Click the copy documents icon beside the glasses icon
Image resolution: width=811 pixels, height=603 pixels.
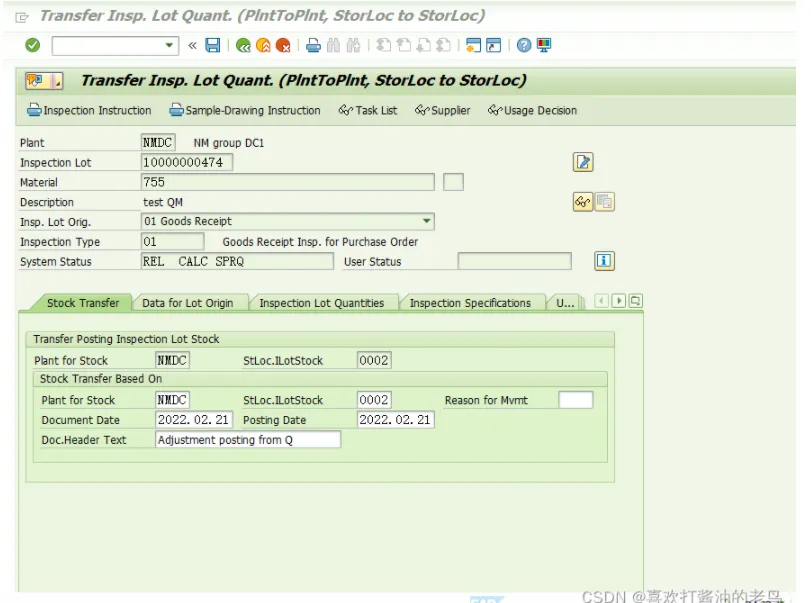604,202
